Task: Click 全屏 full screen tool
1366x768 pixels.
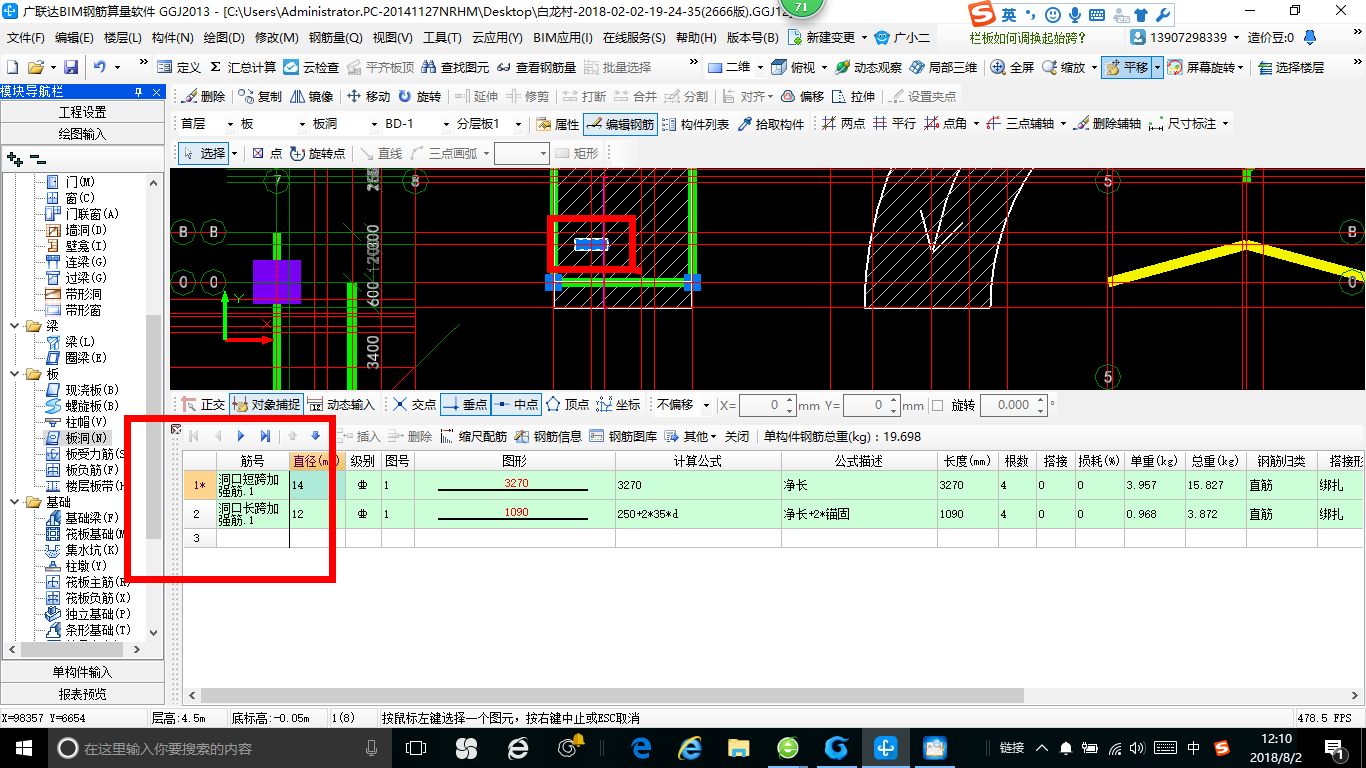Action: tap(1012, 67)
